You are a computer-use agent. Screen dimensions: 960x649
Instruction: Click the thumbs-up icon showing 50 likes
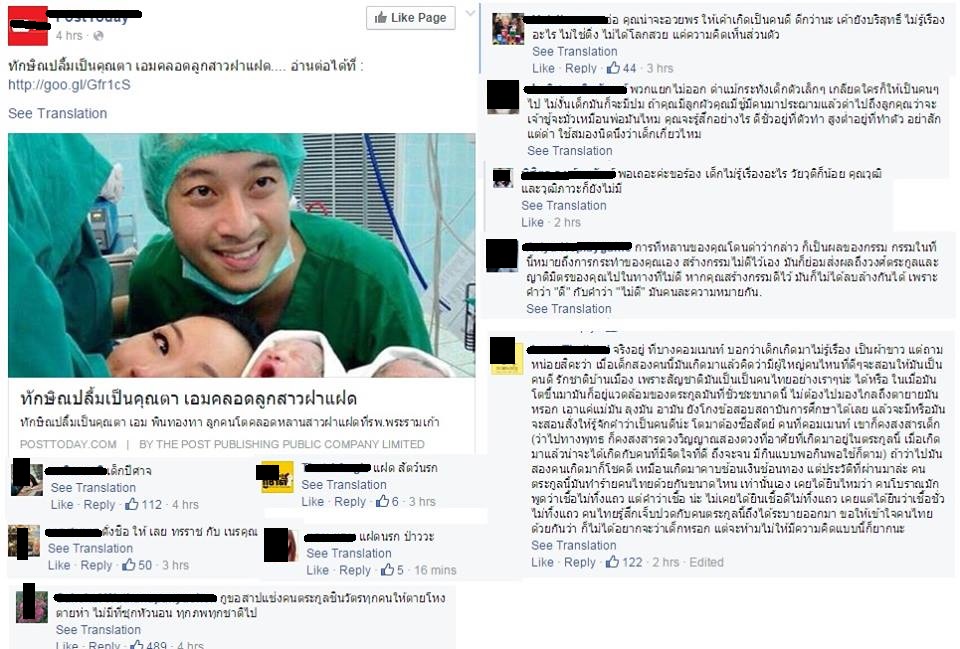click(x=129, y=565)
